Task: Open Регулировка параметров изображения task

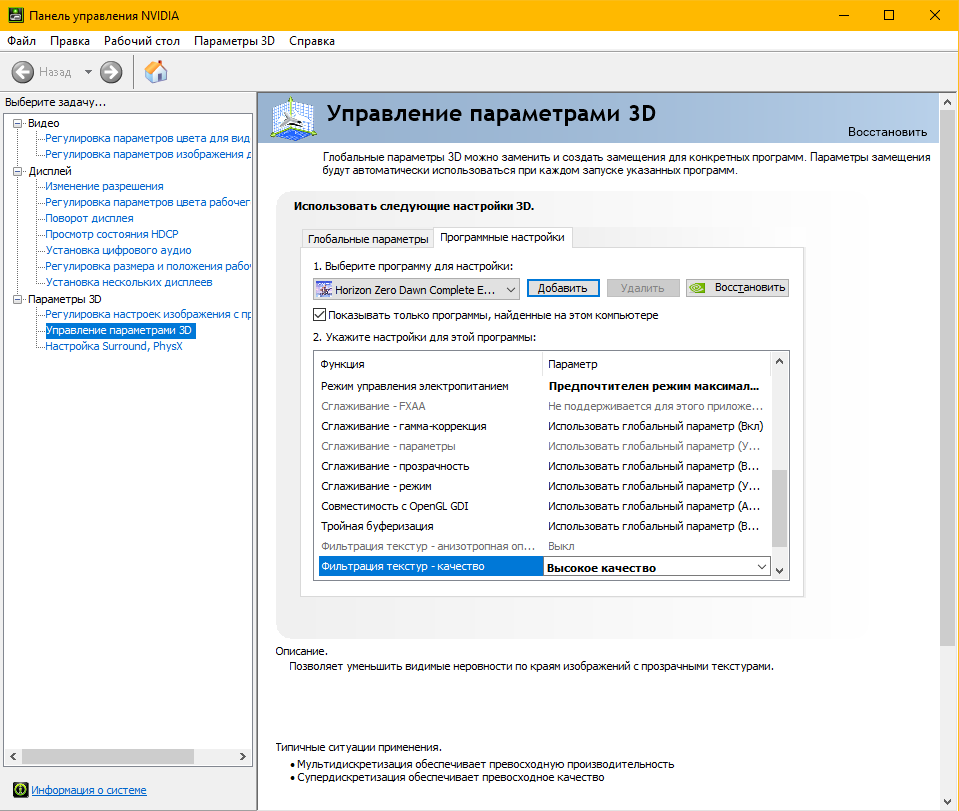Action: click(147, 154)
